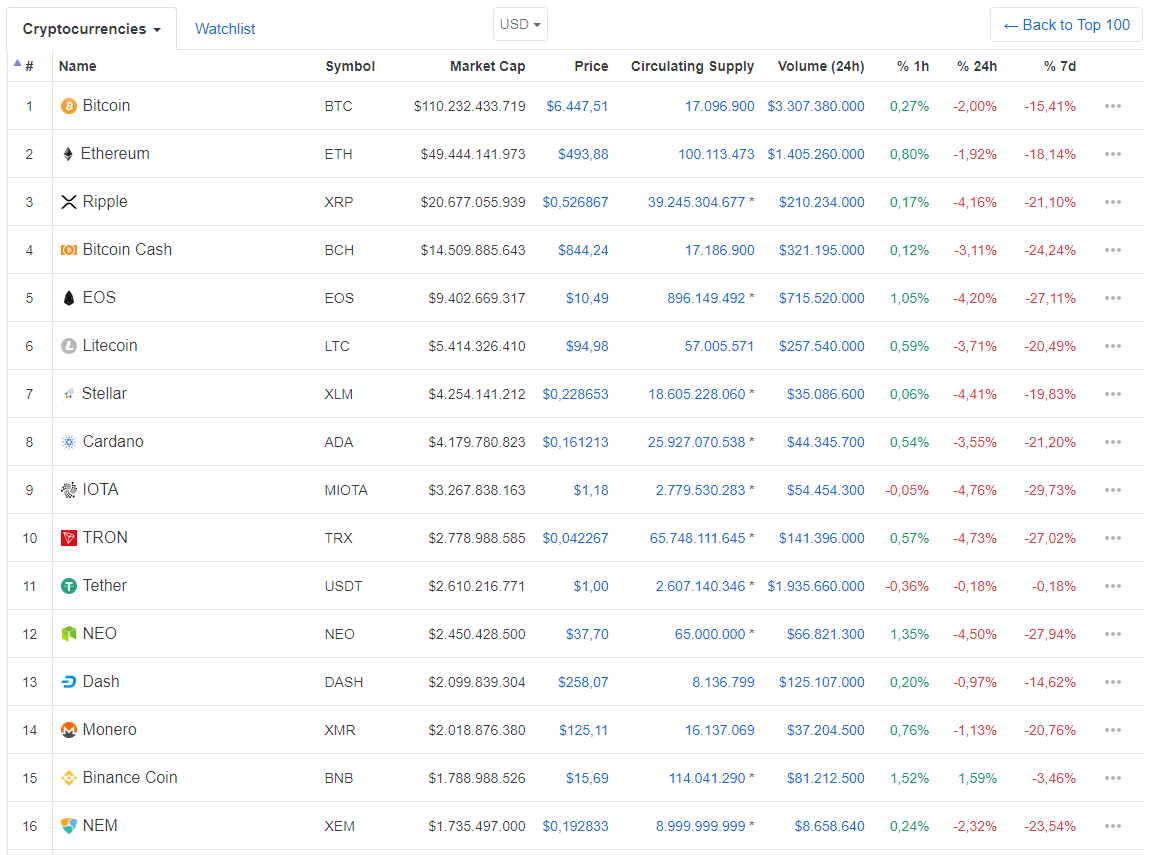Open the EOS coin name link
This screenshot has height=855, width=1166.
coord(99,298)
